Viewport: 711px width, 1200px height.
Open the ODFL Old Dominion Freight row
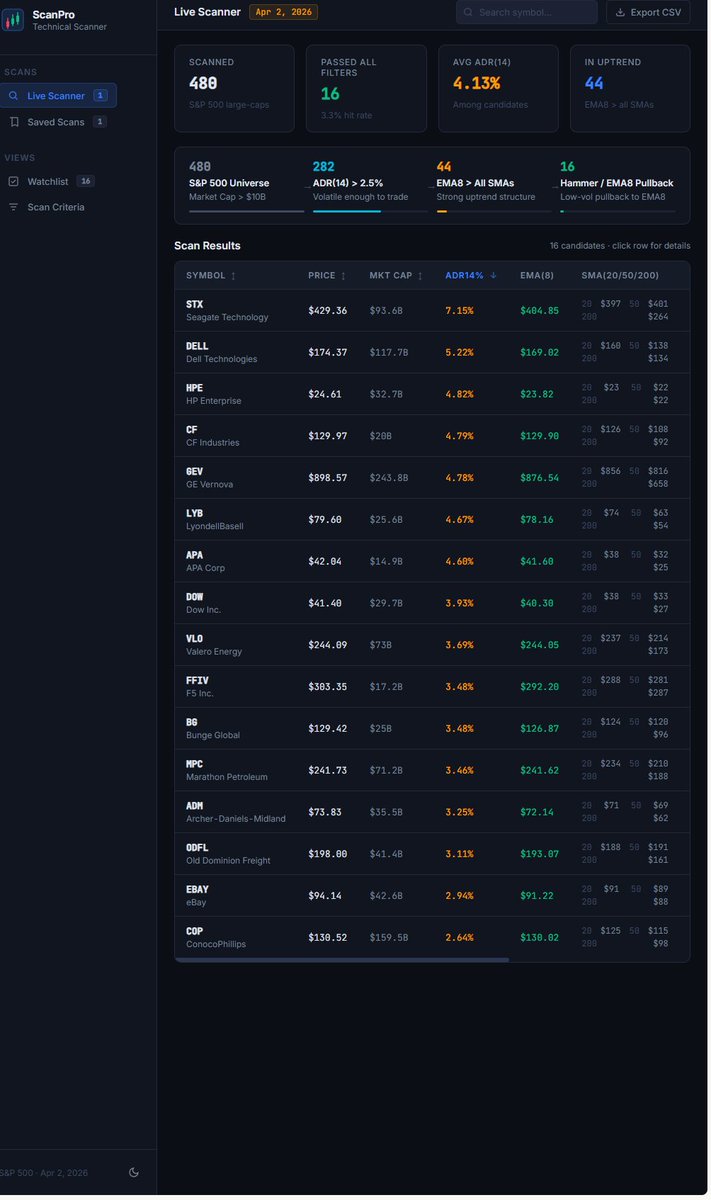[432, 854]
